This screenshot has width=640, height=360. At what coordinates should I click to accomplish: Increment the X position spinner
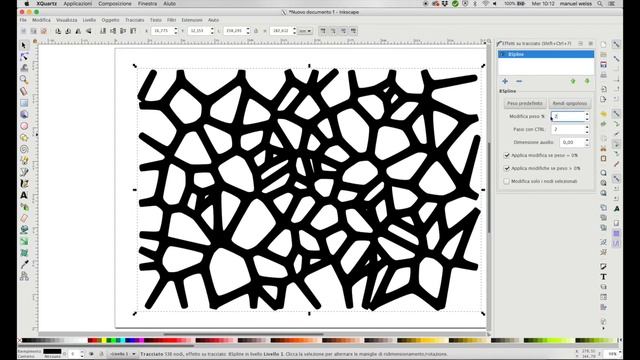click(x=176, y=29)
